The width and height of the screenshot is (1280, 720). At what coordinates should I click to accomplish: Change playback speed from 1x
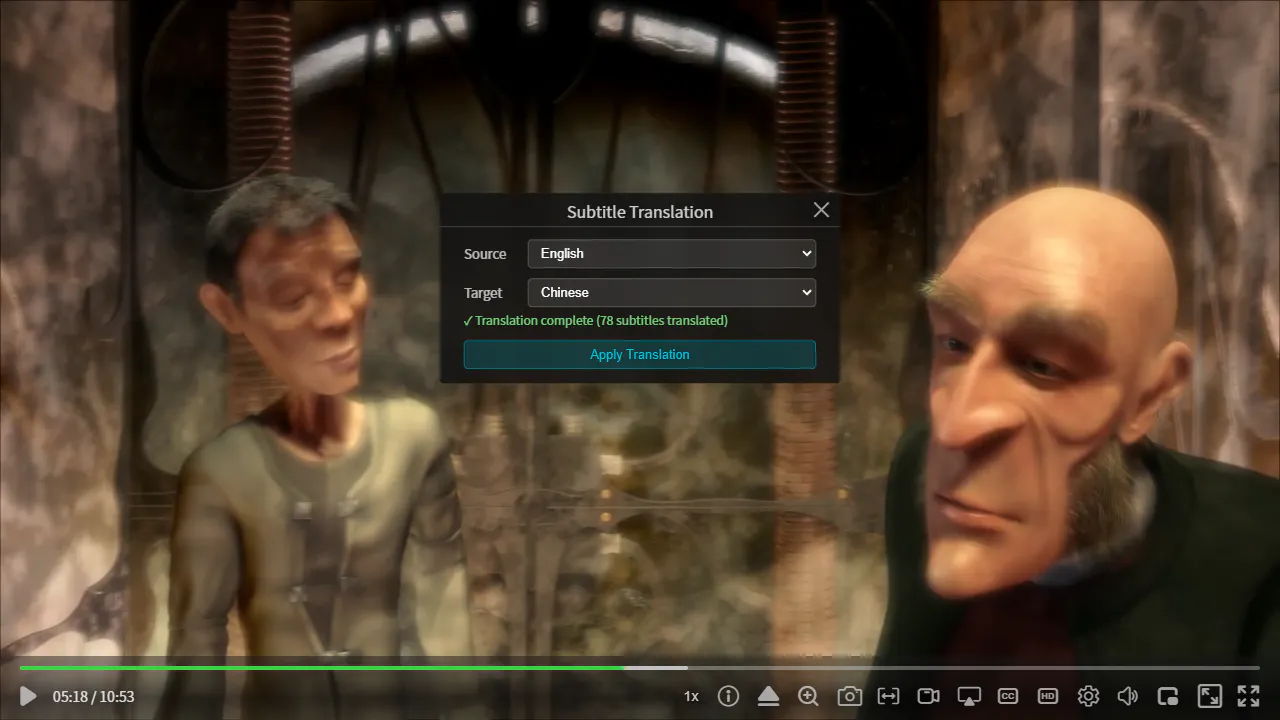click(x=691, y=696)
